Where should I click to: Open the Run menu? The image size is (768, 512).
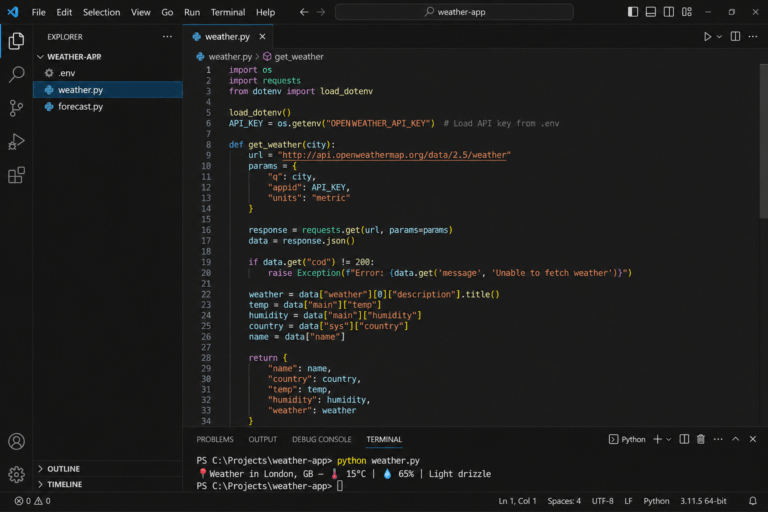coord(192,12)
